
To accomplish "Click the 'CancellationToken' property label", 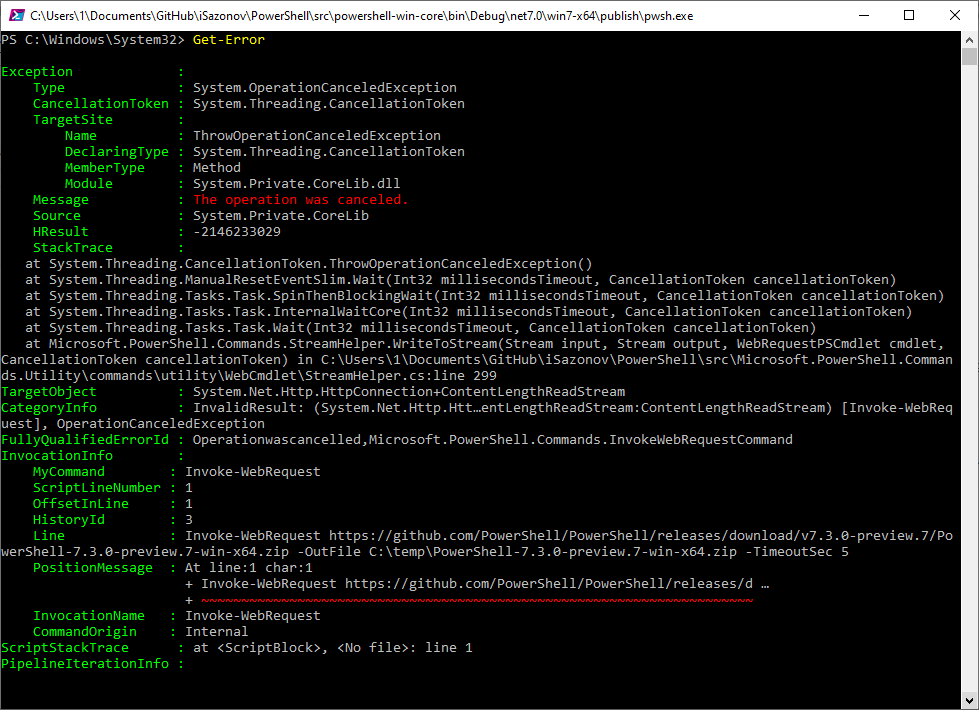I will click(101, 104).
